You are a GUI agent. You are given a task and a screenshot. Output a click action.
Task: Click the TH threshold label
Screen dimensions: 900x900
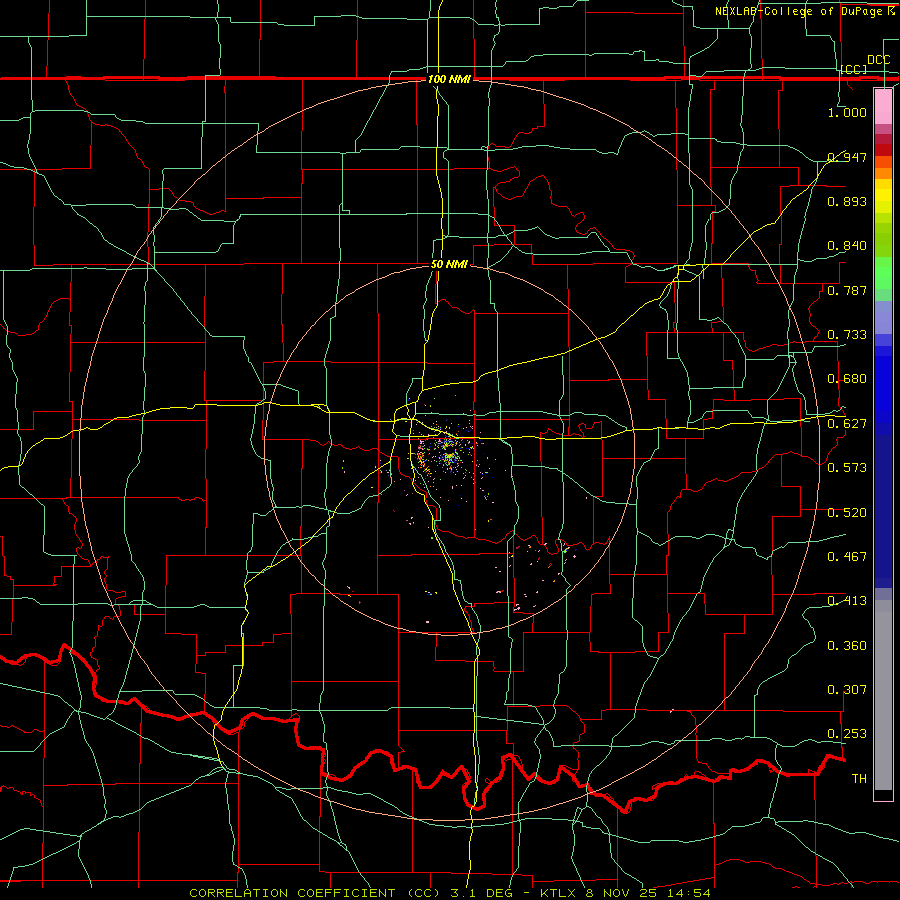859,779
